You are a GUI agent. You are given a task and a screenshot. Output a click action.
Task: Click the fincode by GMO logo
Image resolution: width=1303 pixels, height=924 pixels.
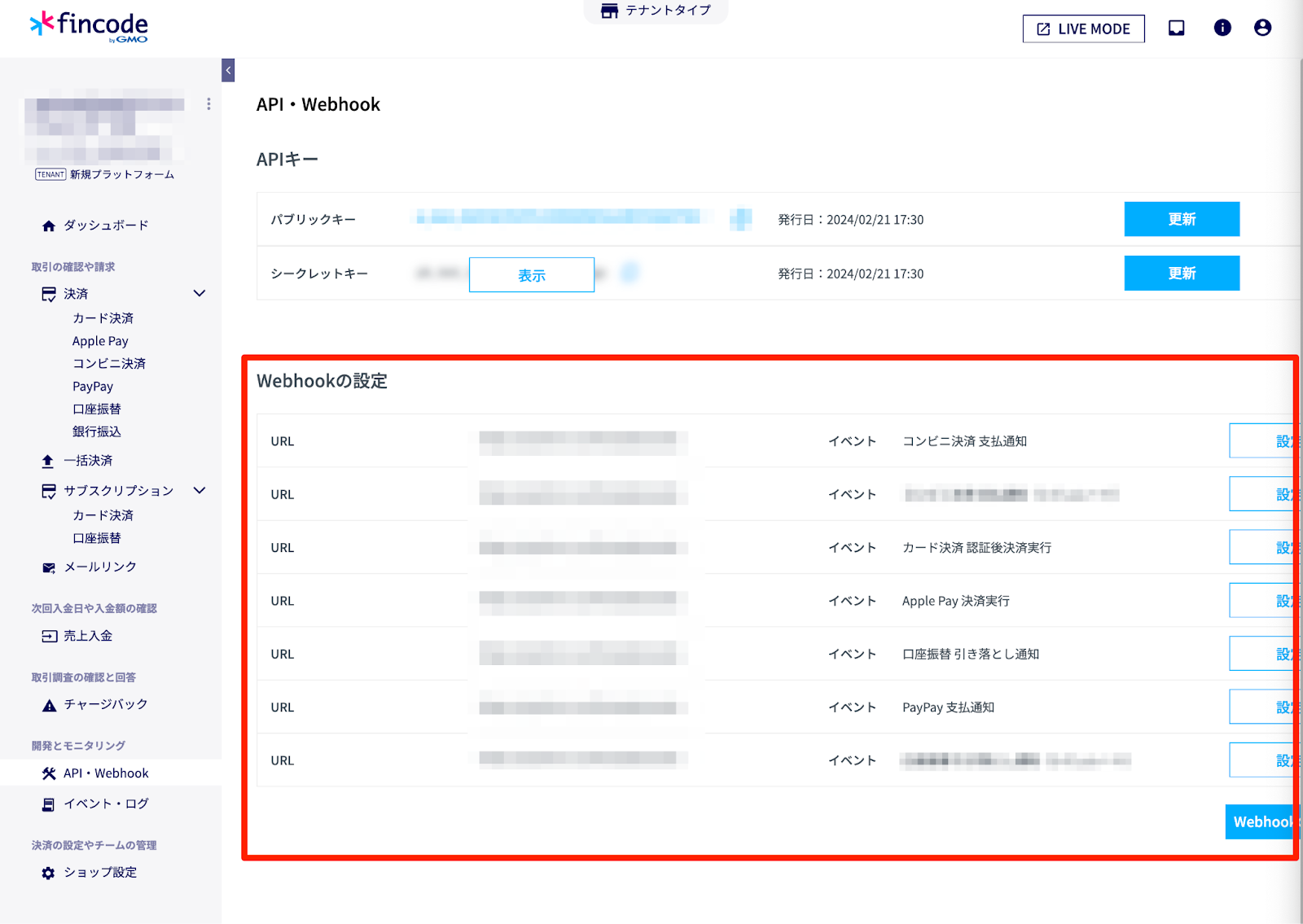click(89, 26)
